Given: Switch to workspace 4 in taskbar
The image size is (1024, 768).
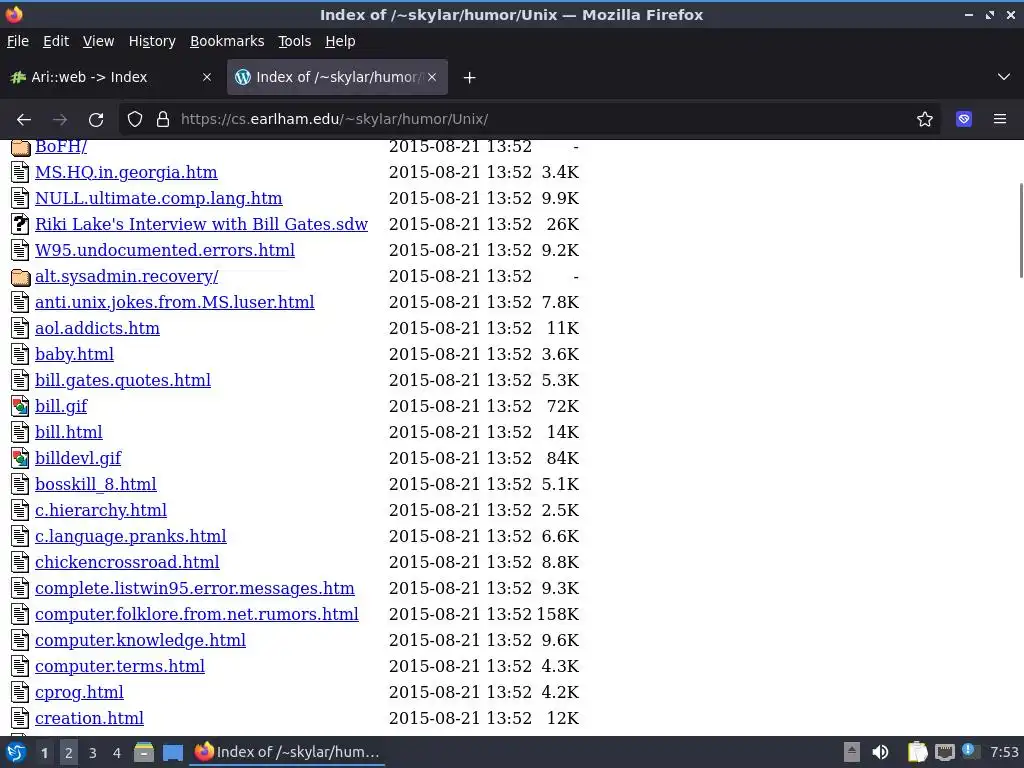Looking at the screenshot, I should coord(117,752).
